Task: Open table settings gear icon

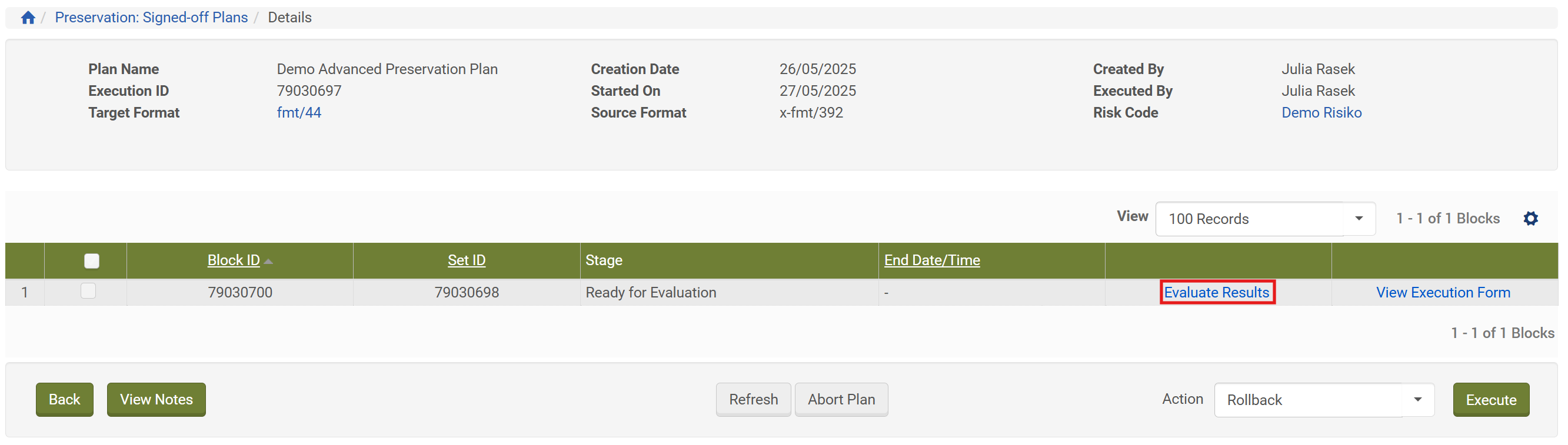Action: click(x=1530, y=218)
